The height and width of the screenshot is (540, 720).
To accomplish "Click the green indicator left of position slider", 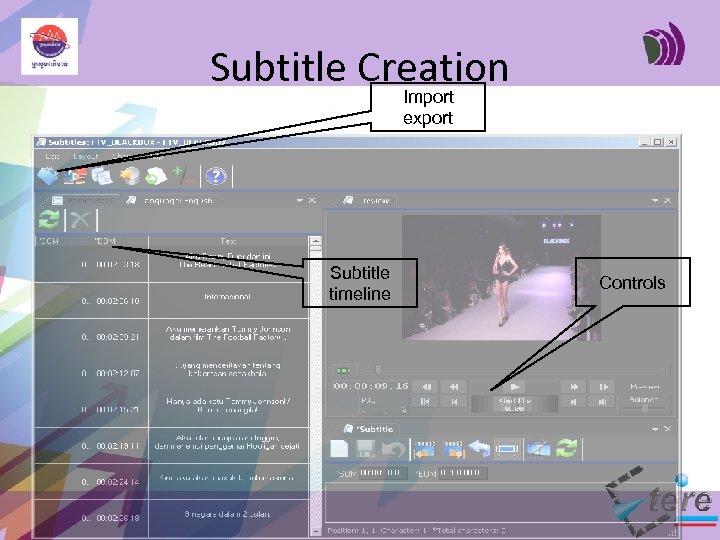I will pyautogui.click(x=343, y=370).
